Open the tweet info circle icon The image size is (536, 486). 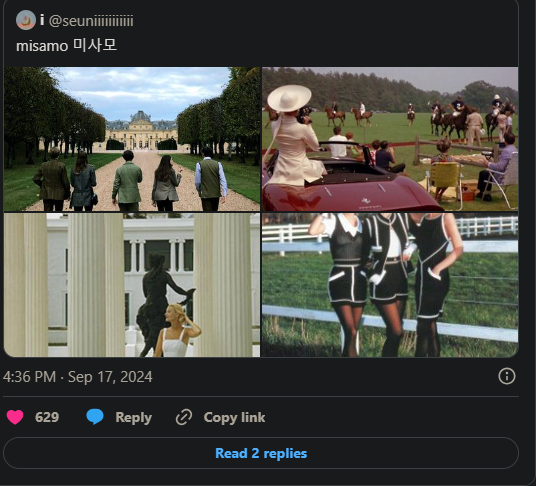pos(507,376)
